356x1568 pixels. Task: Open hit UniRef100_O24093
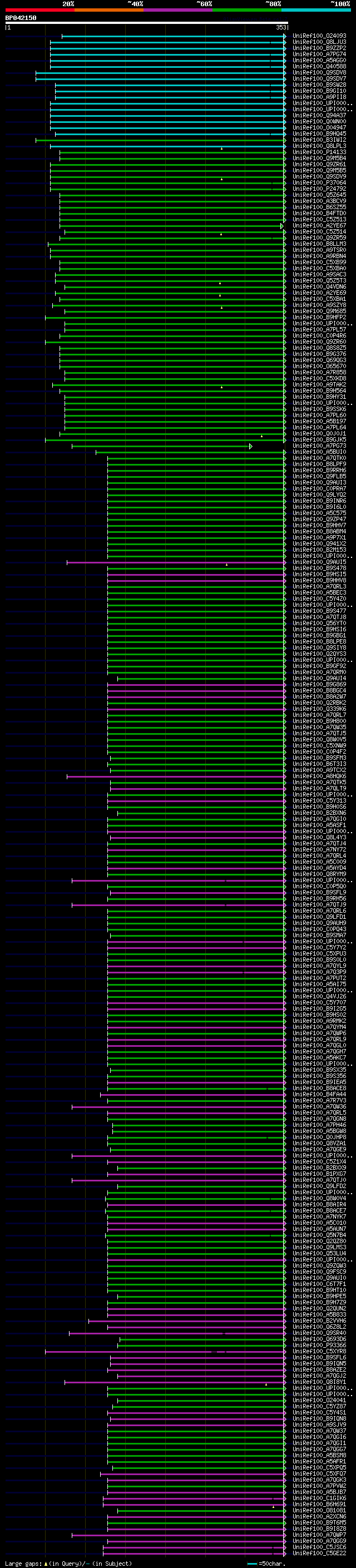319,36
